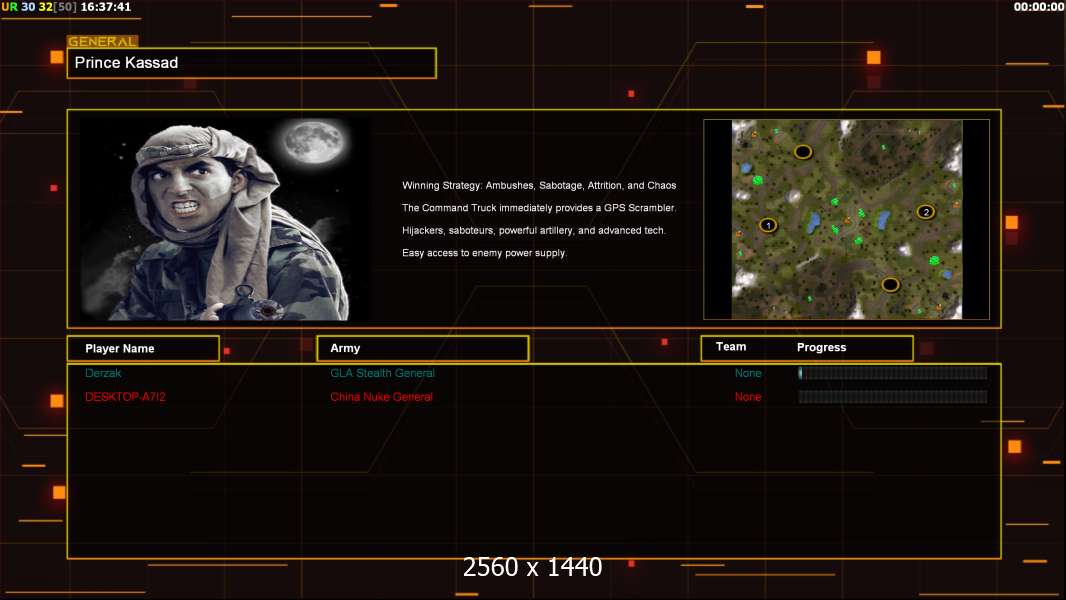Click the Team column header

[x=731, y=347]
